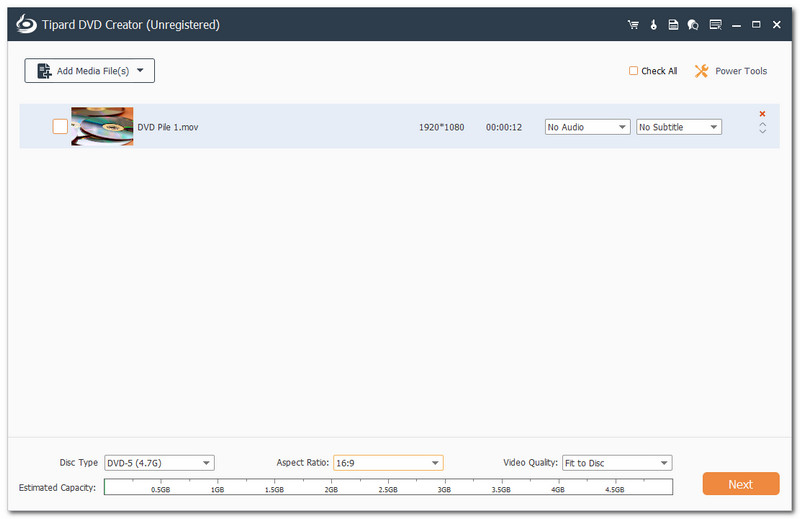Open the feedback chat bubble icon
This screenshot has height=519, width=800.
[x=693, y=24]
